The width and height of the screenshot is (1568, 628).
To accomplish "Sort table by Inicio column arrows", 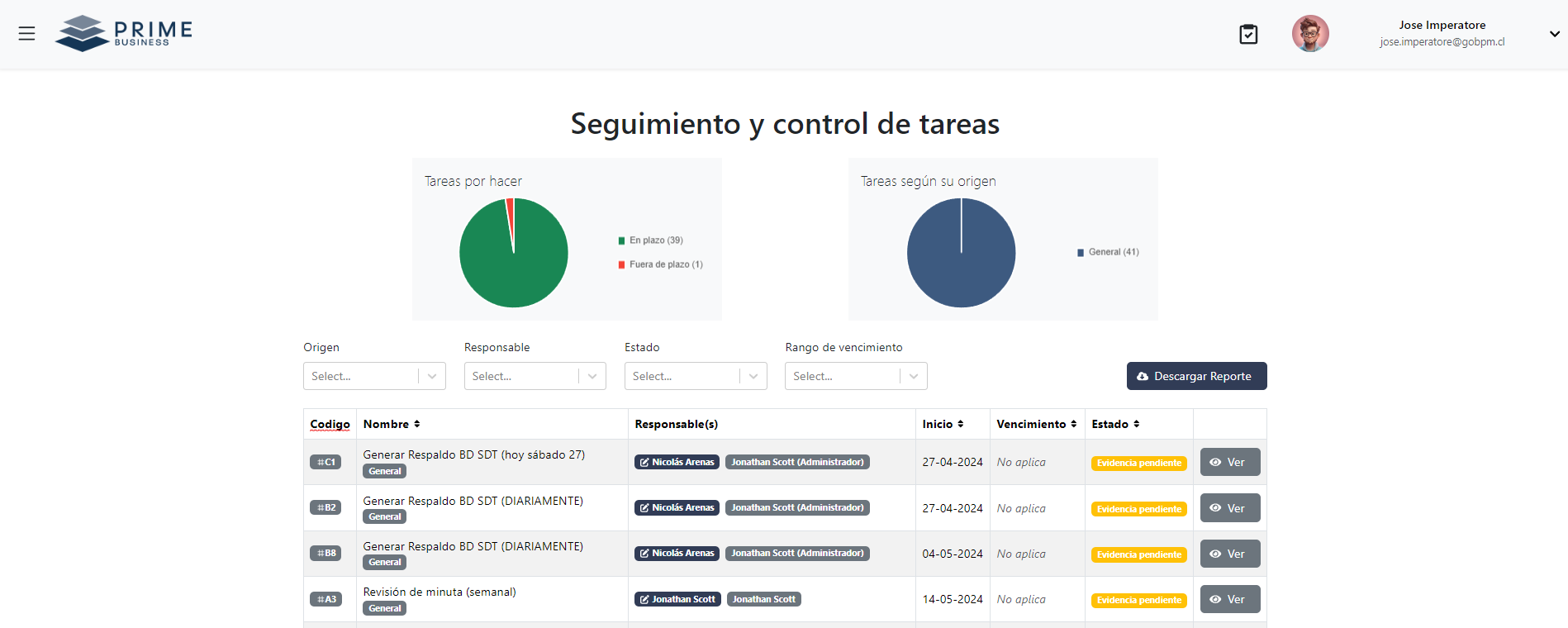I will point(961,424).
